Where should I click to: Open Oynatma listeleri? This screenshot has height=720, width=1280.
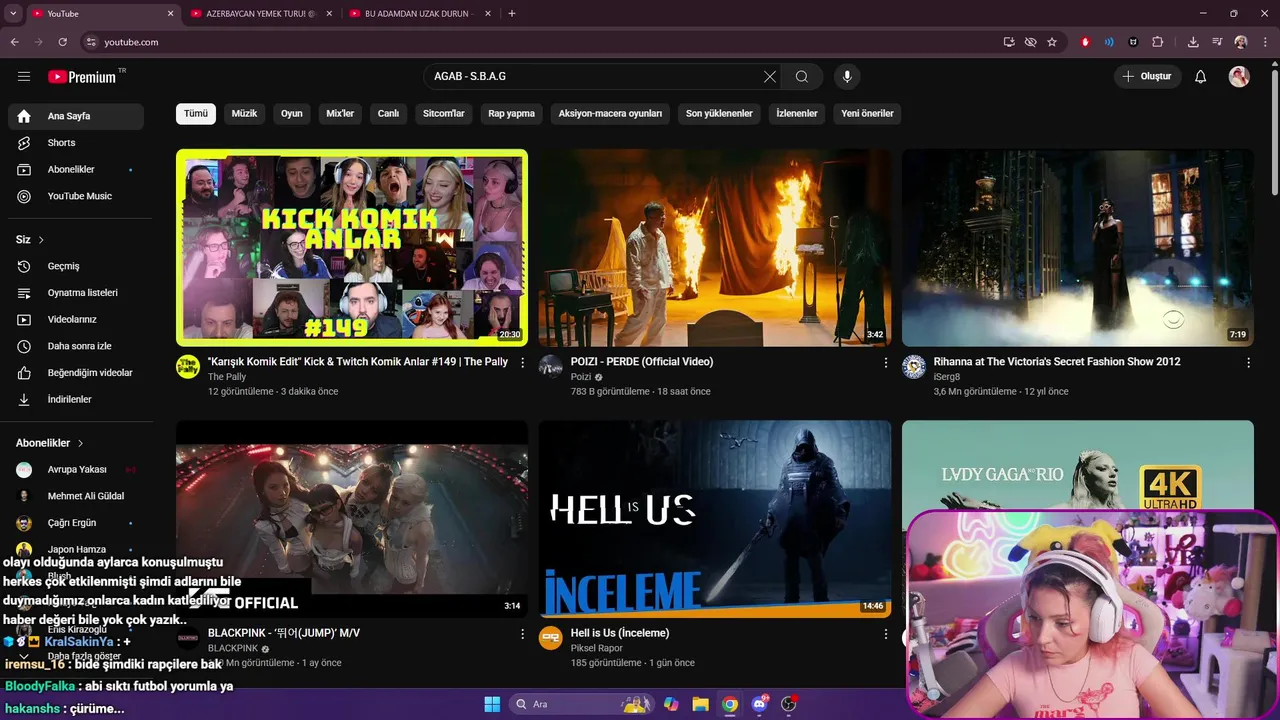click(76, 293)
